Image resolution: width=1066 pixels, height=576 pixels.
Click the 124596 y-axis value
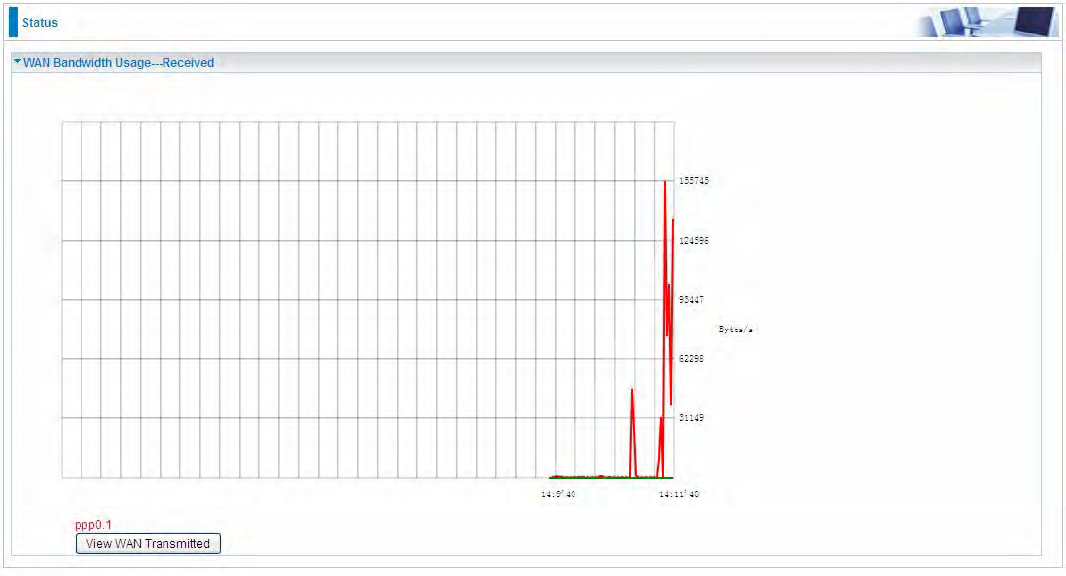tap(693, 241)
